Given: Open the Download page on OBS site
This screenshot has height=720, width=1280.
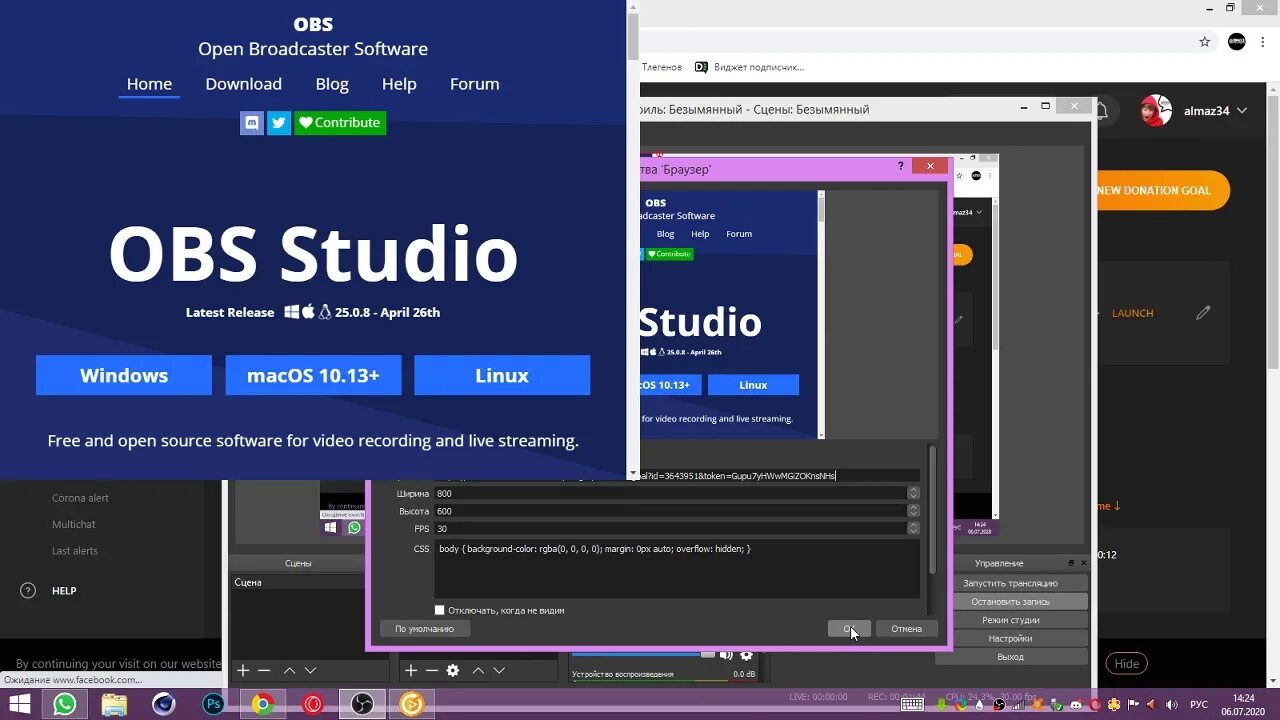Looking at the screenshot, I should point(243,84).
